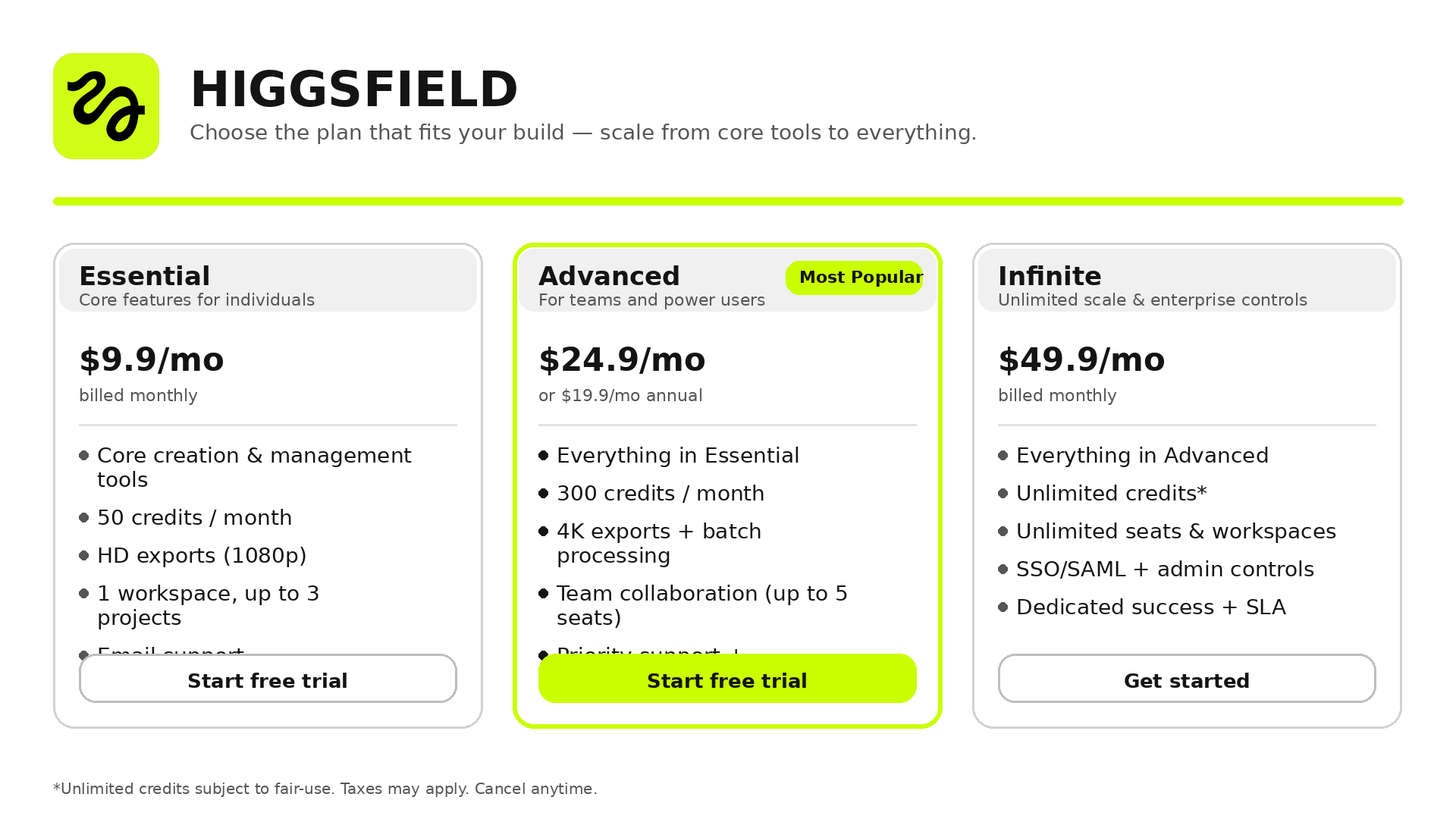Select the "4K exports + batch processing" feature

click(658, 543)
